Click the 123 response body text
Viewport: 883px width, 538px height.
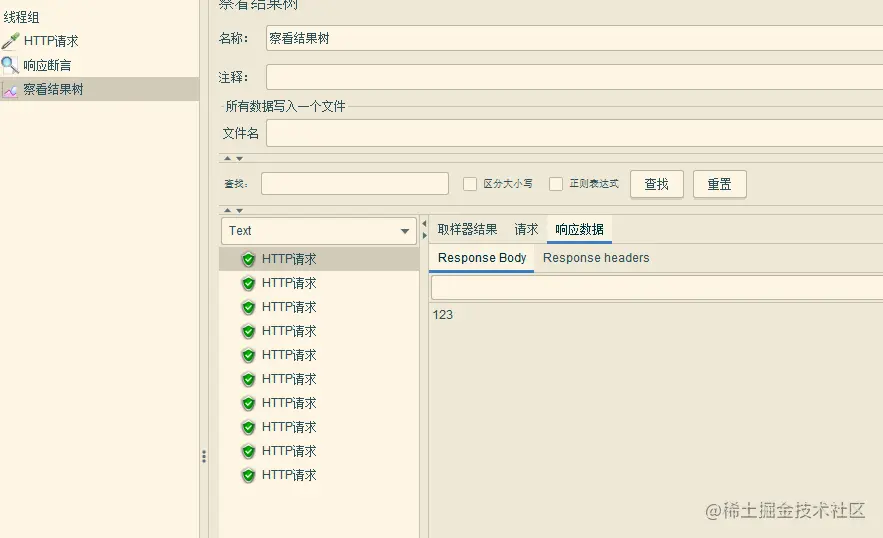443,314
